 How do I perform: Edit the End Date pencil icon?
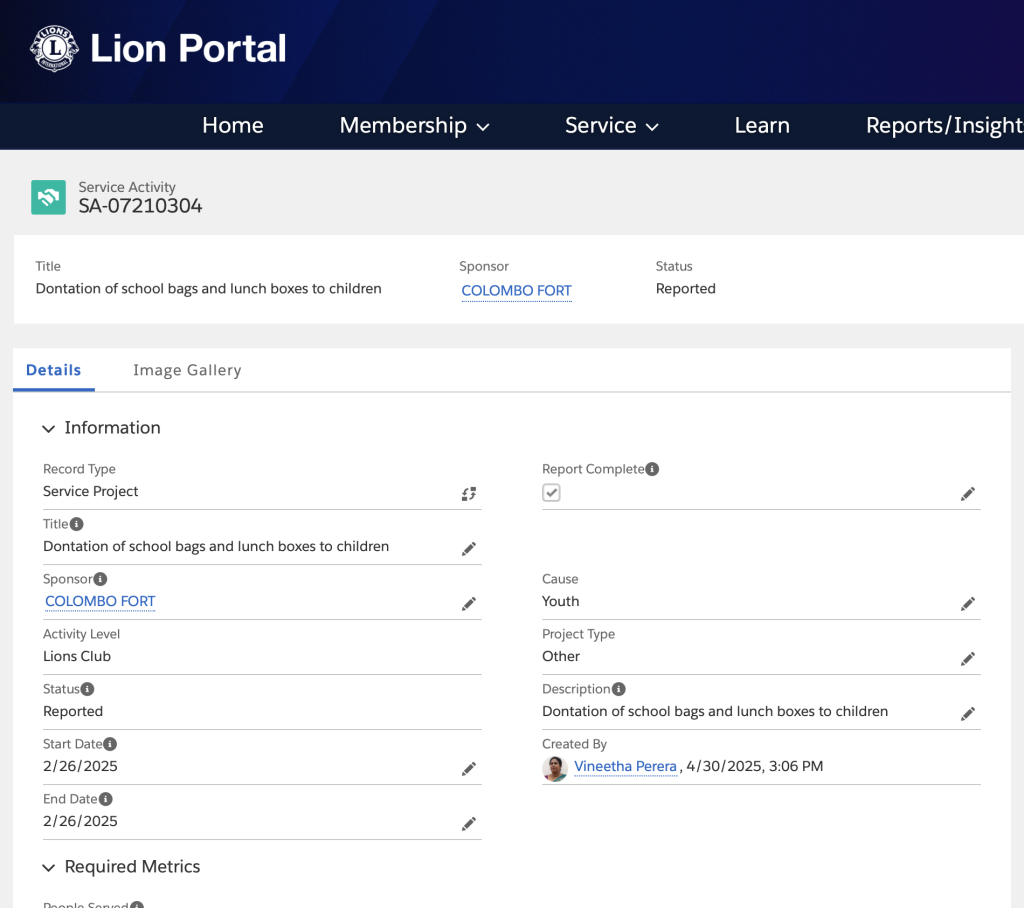[469, 824]
